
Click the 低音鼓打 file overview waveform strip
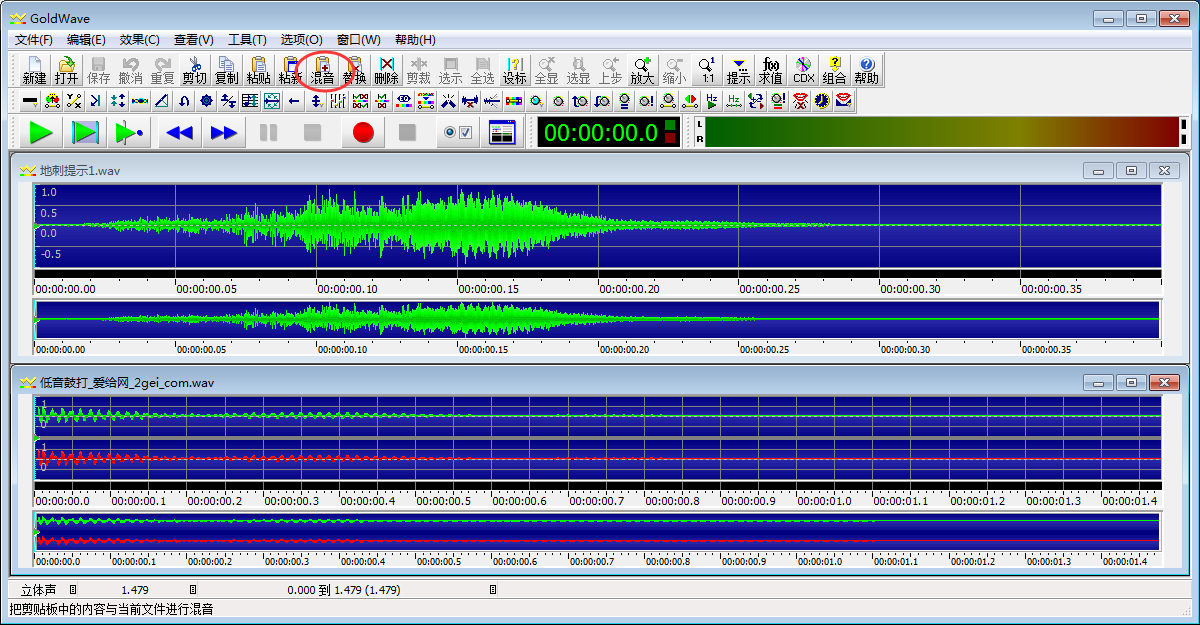click(597, 530)
